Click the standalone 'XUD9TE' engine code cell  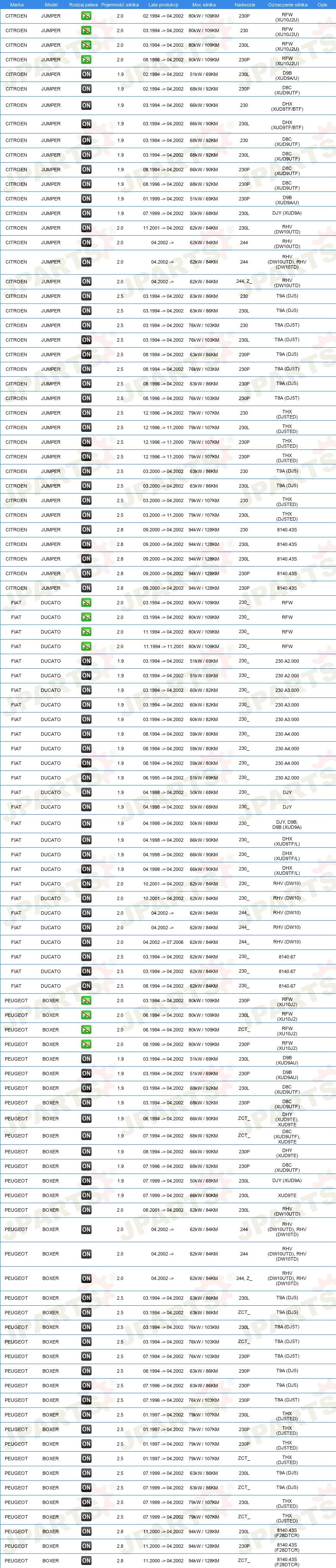[x=287, y=1195]
